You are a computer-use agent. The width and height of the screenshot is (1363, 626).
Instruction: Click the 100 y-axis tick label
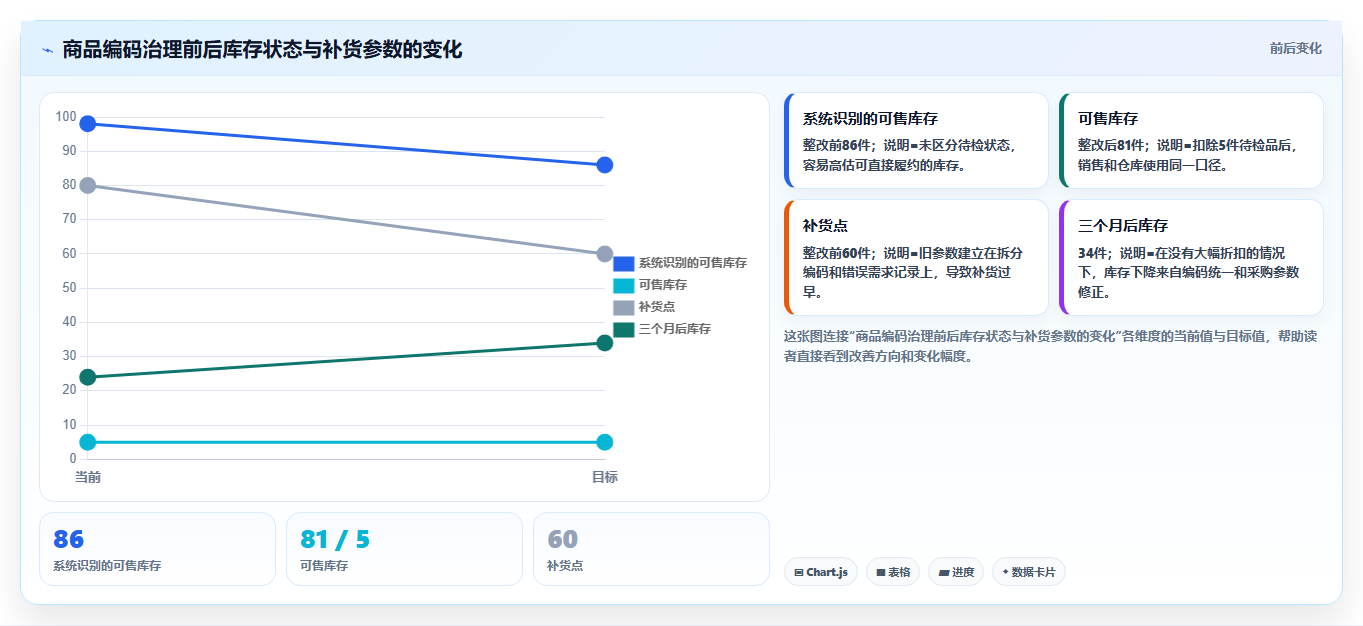(x=66, y=117)
